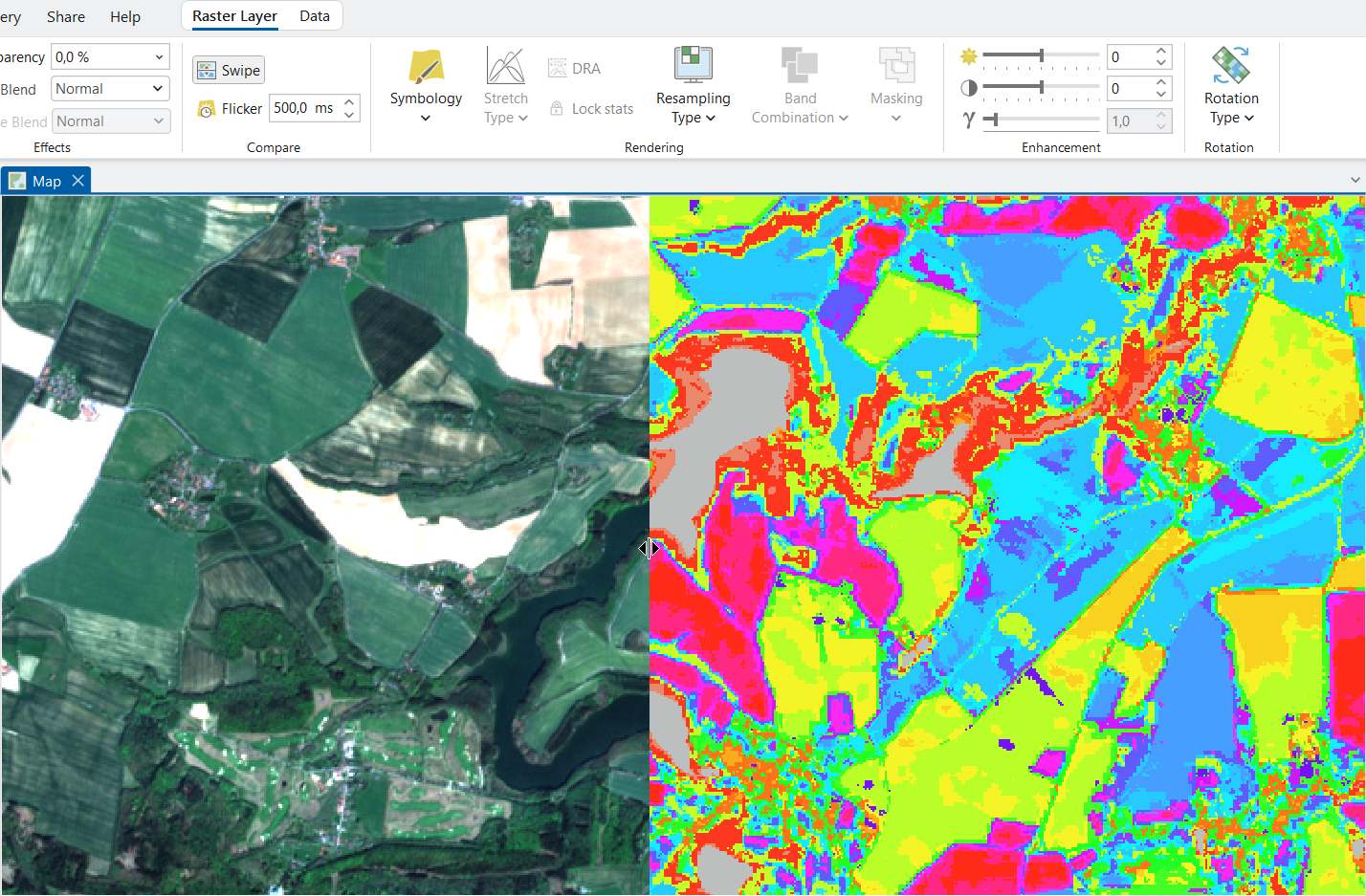Click the brightness sun icon
Viewport: 1366px width, 896px height.
969,56
